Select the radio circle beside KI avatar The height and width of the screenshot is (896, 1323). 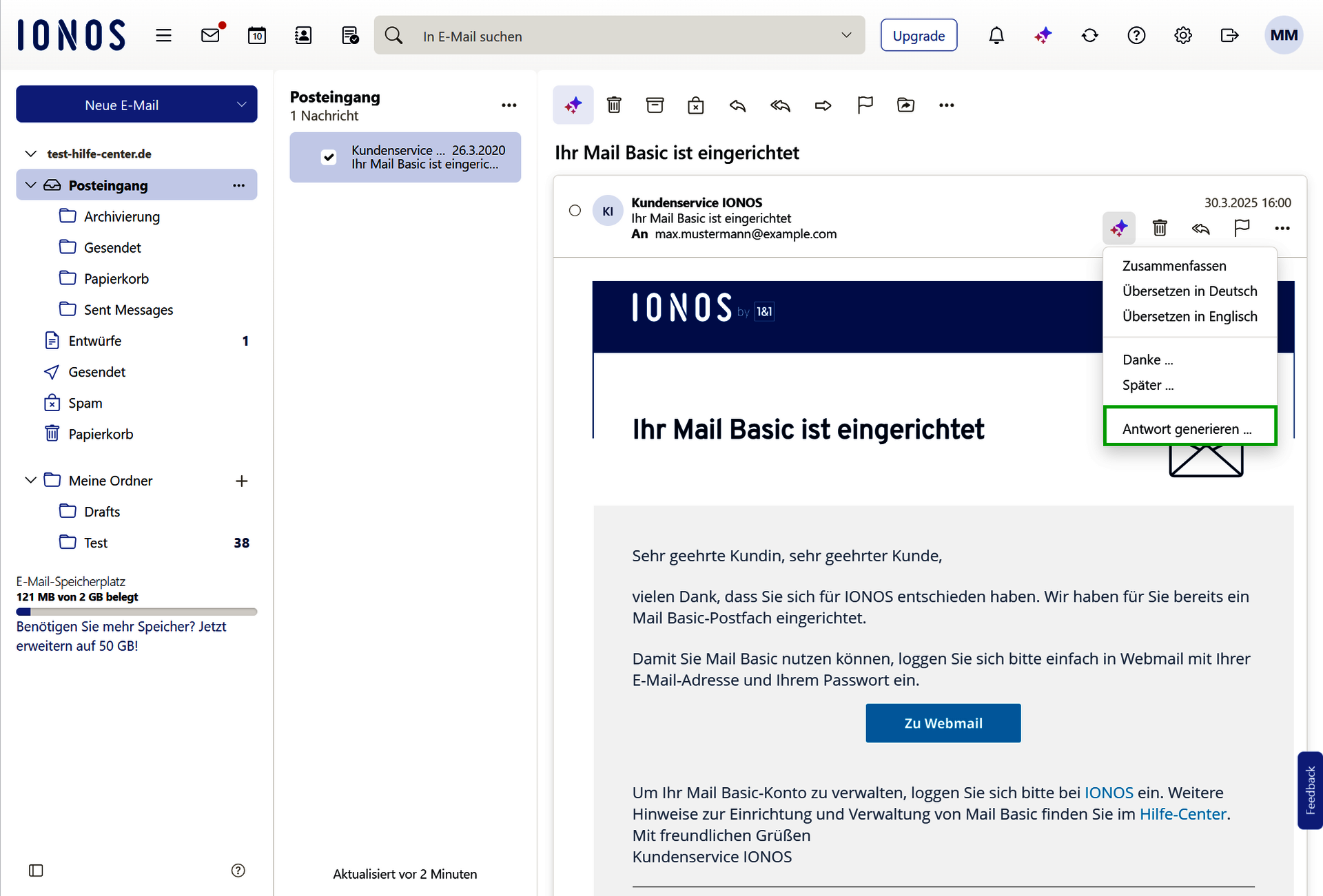coord(575,211)
